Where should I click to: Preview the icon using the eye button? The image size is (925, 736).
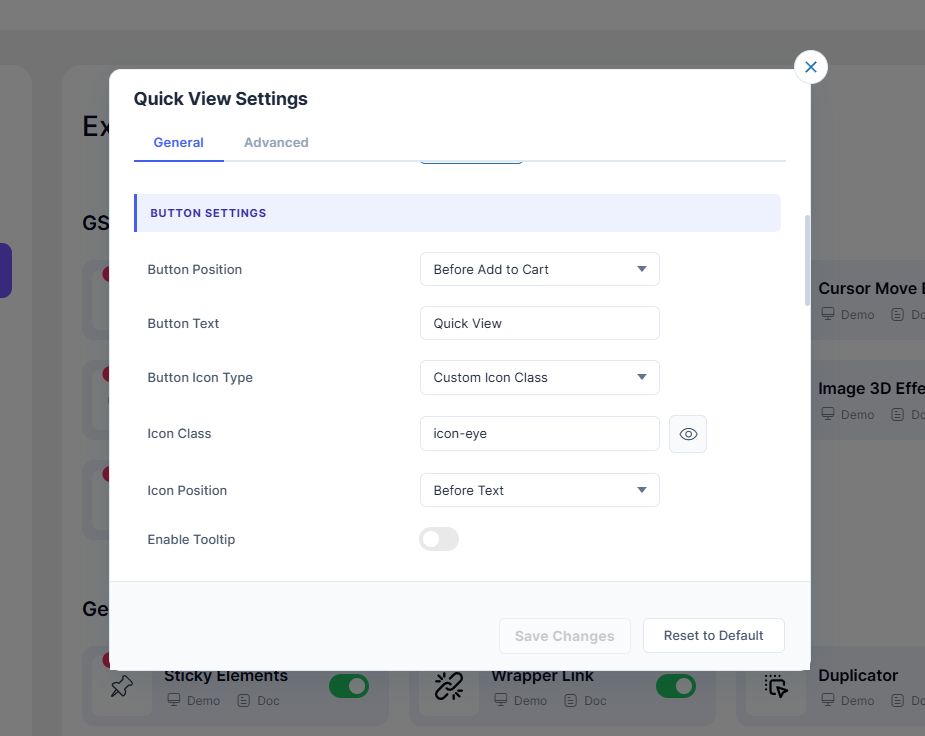687,434
